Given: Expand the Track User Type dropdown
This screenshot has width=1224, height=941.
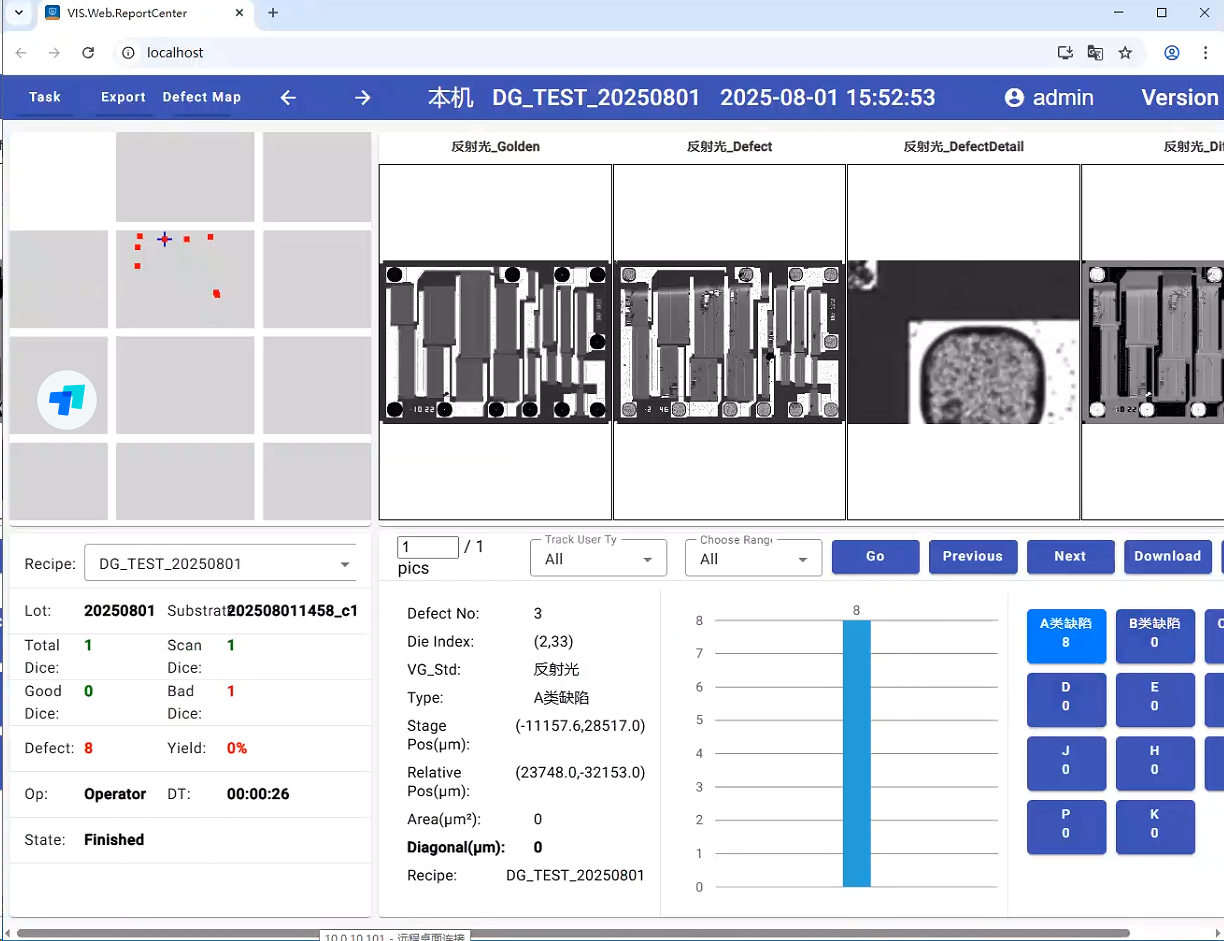Looking at the screenshot, I should click(x=598, y=558).
